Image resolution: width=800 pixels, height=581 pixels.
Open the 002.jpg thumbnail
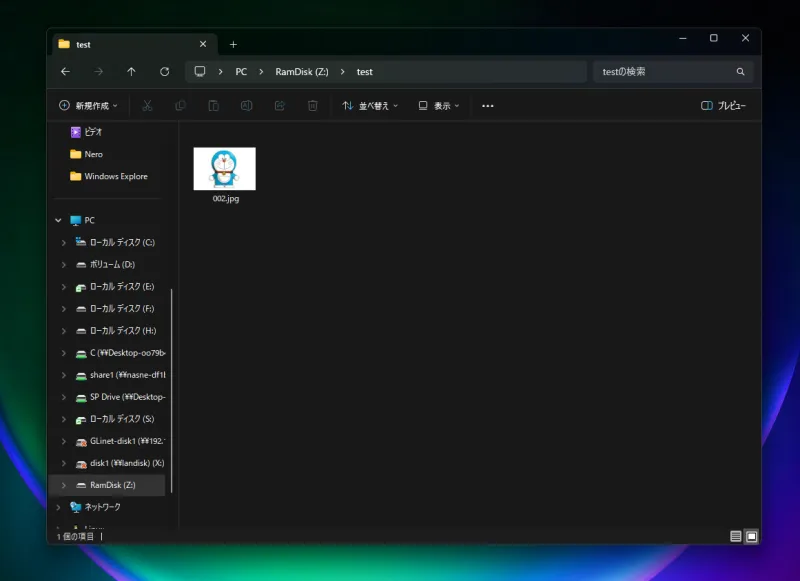click(224, 168)
